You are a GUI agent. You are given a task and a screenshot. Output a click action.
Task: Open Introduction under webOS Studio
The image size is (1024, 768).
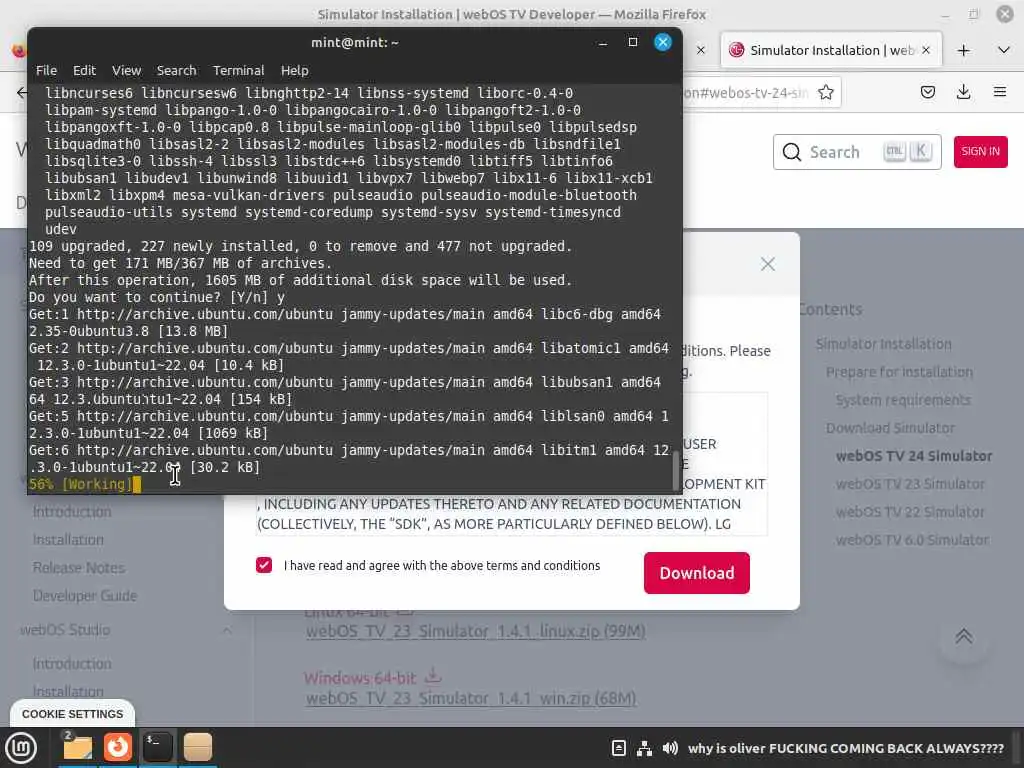pos(72,664)
